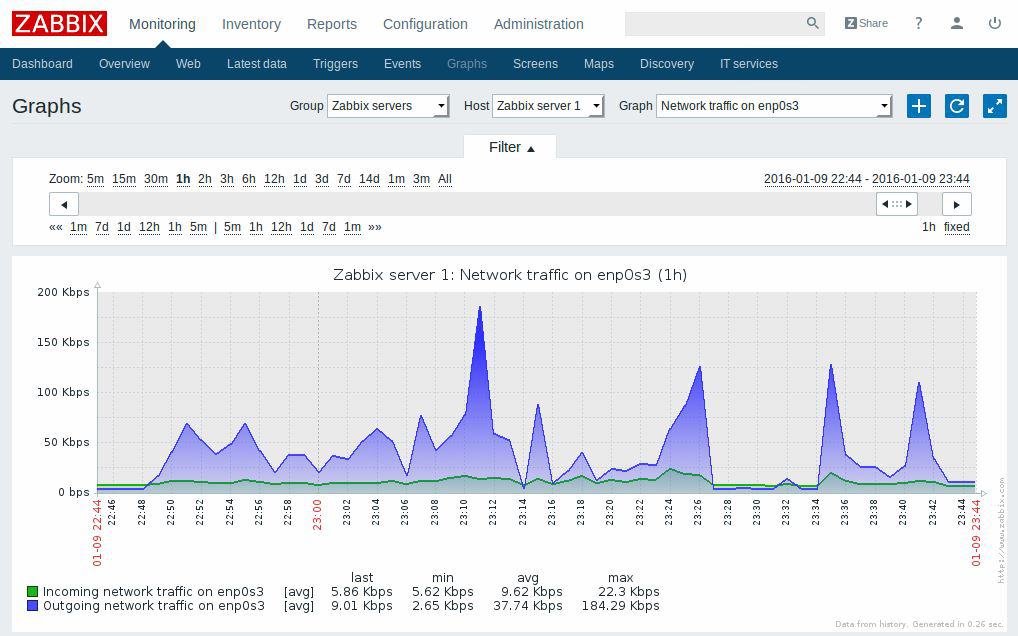1018x636 pixels.
Task: Open the Host dropdown showing Zabbix server 1
Action: 548,106
